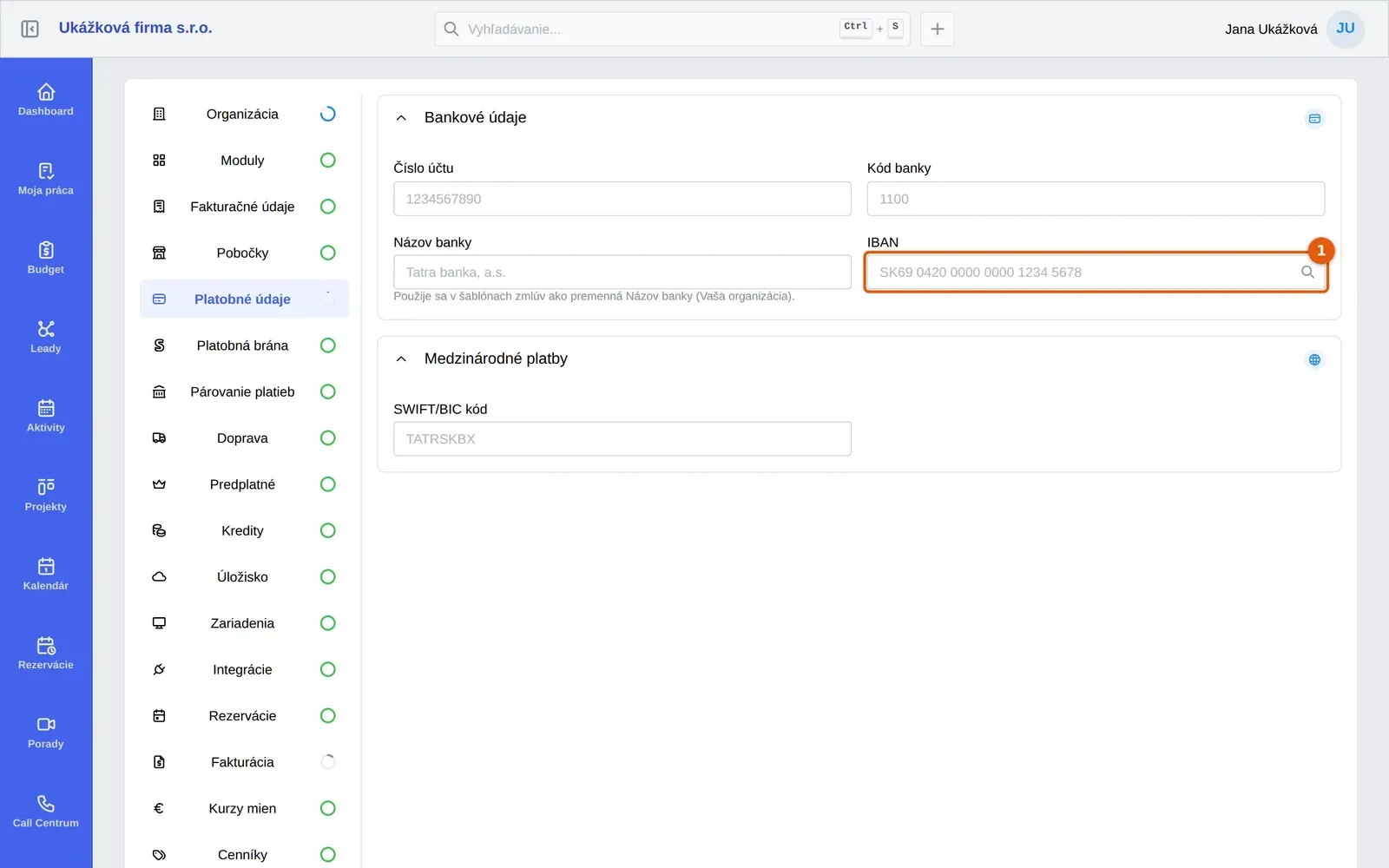This screenshot has width=1389, height=868.
Task: Click the Číslo účtu input field
Action: coord(622,199)
